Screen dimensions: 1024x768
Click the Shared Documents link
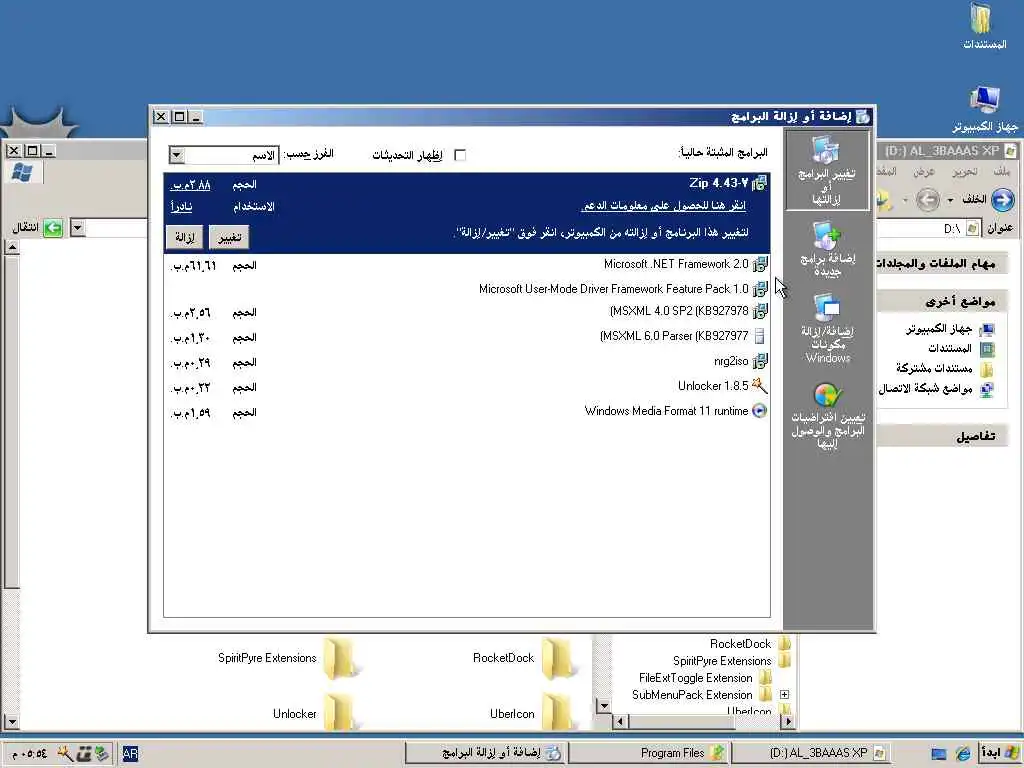(x=934, y=369)
